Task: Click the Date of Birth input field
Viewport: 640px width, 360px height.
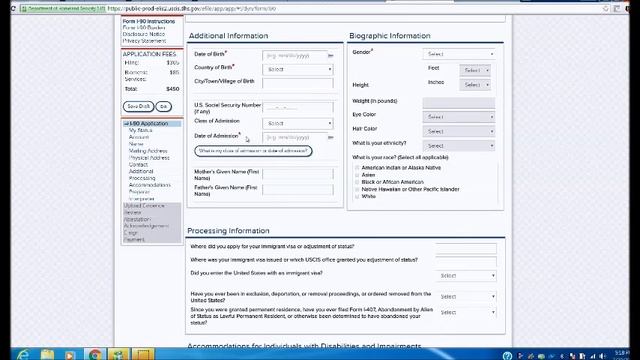Action: (295, 56)
